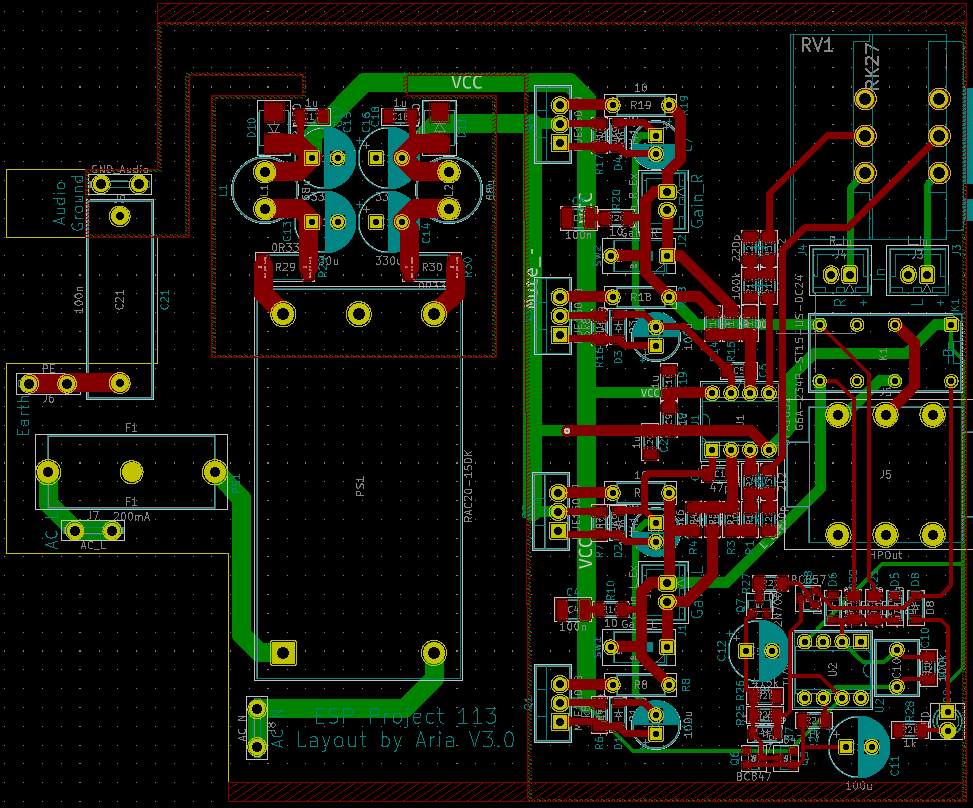Click the 'GND Audio' label
Image resolution: width=973 pixels, height=808 pixels.
(x=120, y=169)
